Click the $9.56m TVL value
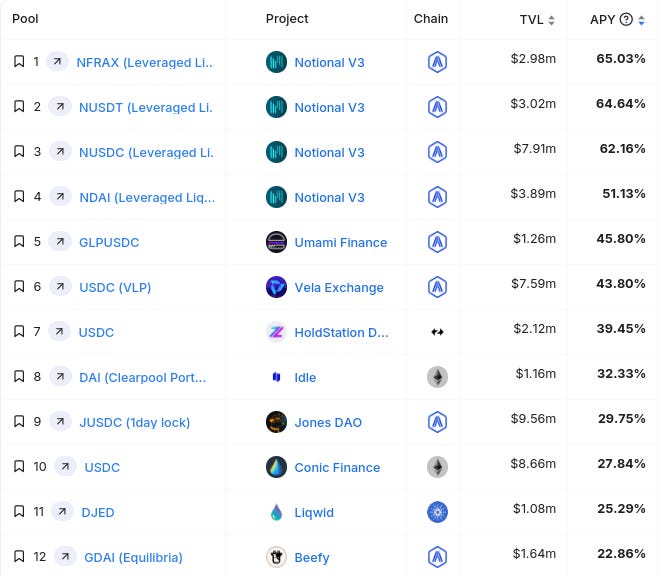The image size is (660, 576). coord(533,419)
